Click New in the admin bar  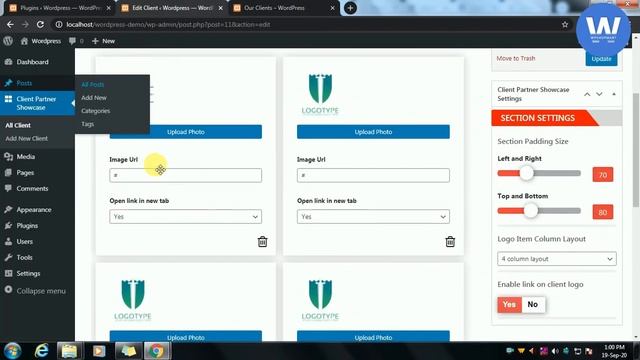[103, 41]
